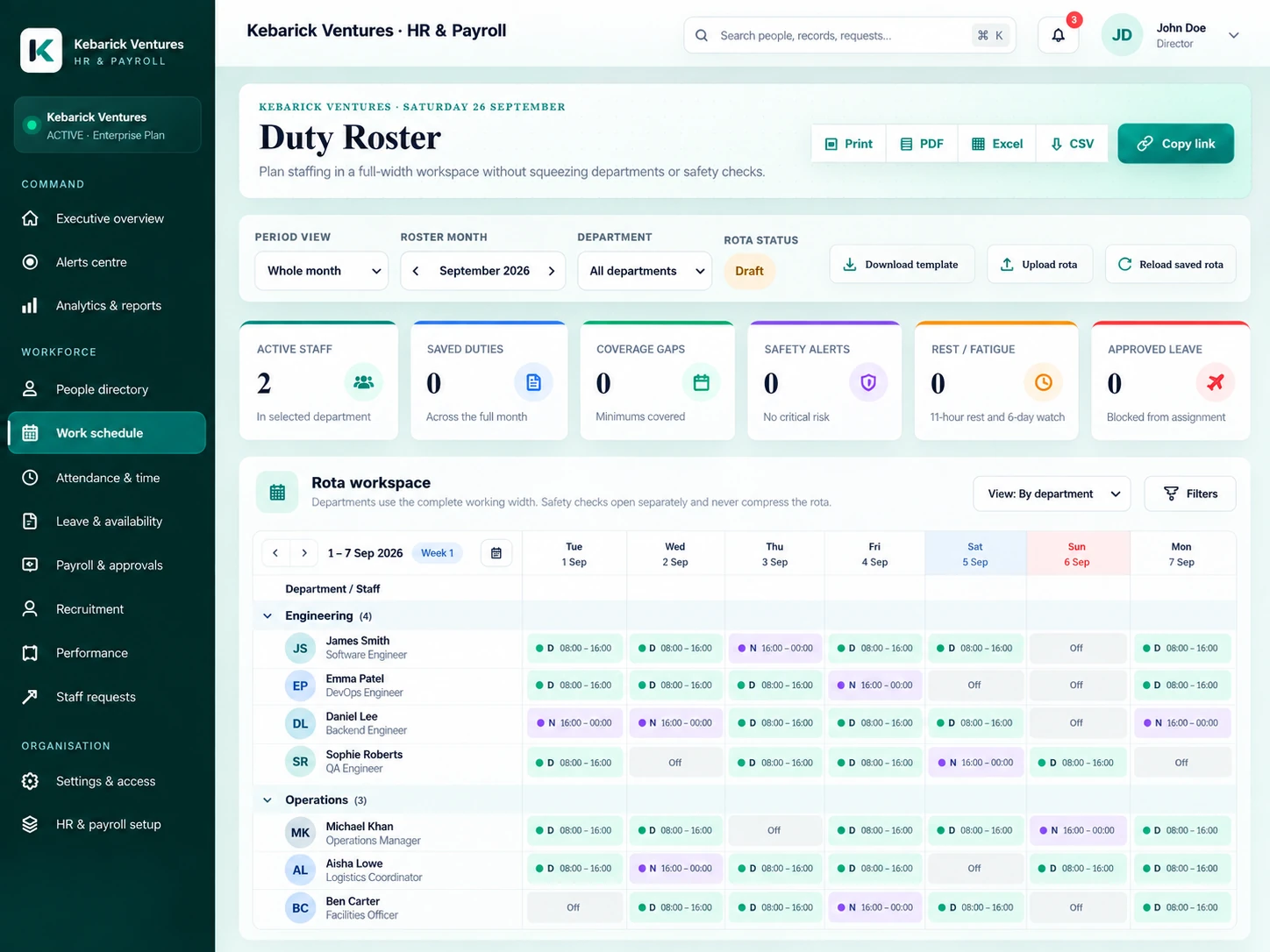Go to Attendance & time

107,478
